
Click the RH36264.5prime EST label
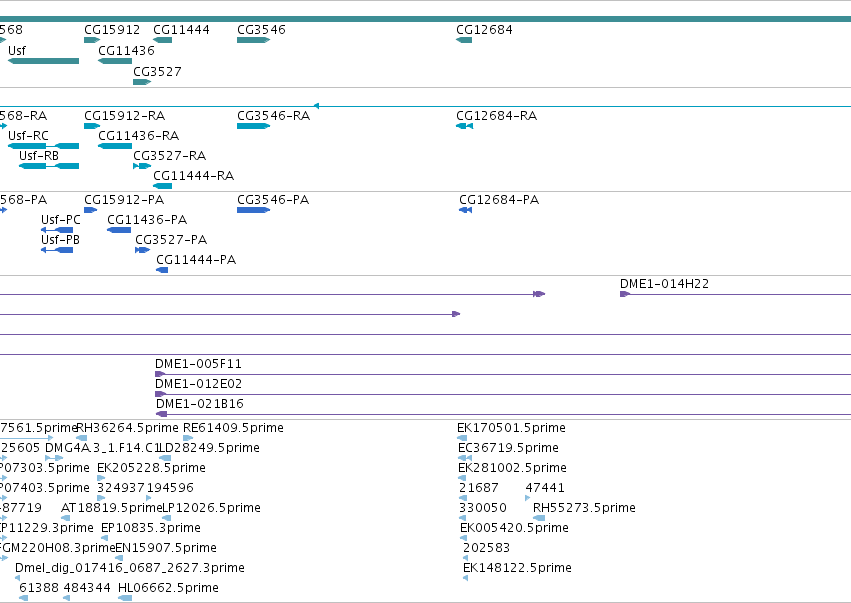click(127, 428)
